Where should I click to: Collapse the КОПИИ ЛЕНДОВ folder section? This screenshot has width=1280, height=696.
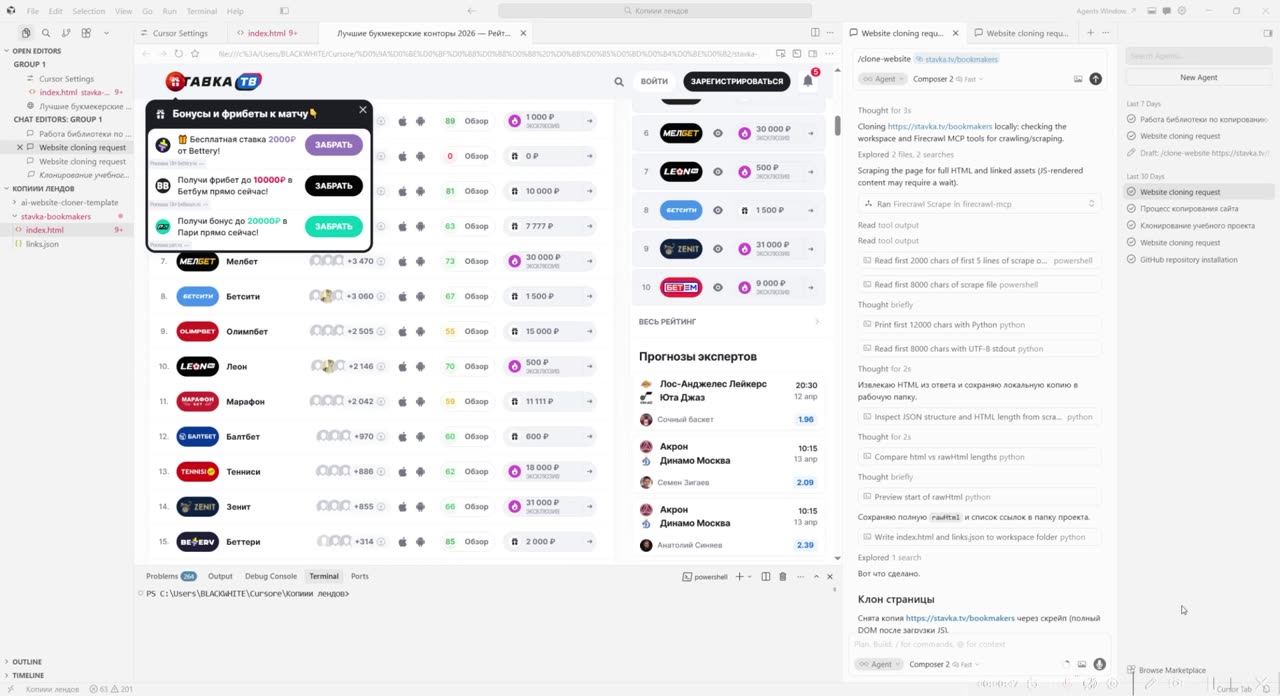[43, 188]
